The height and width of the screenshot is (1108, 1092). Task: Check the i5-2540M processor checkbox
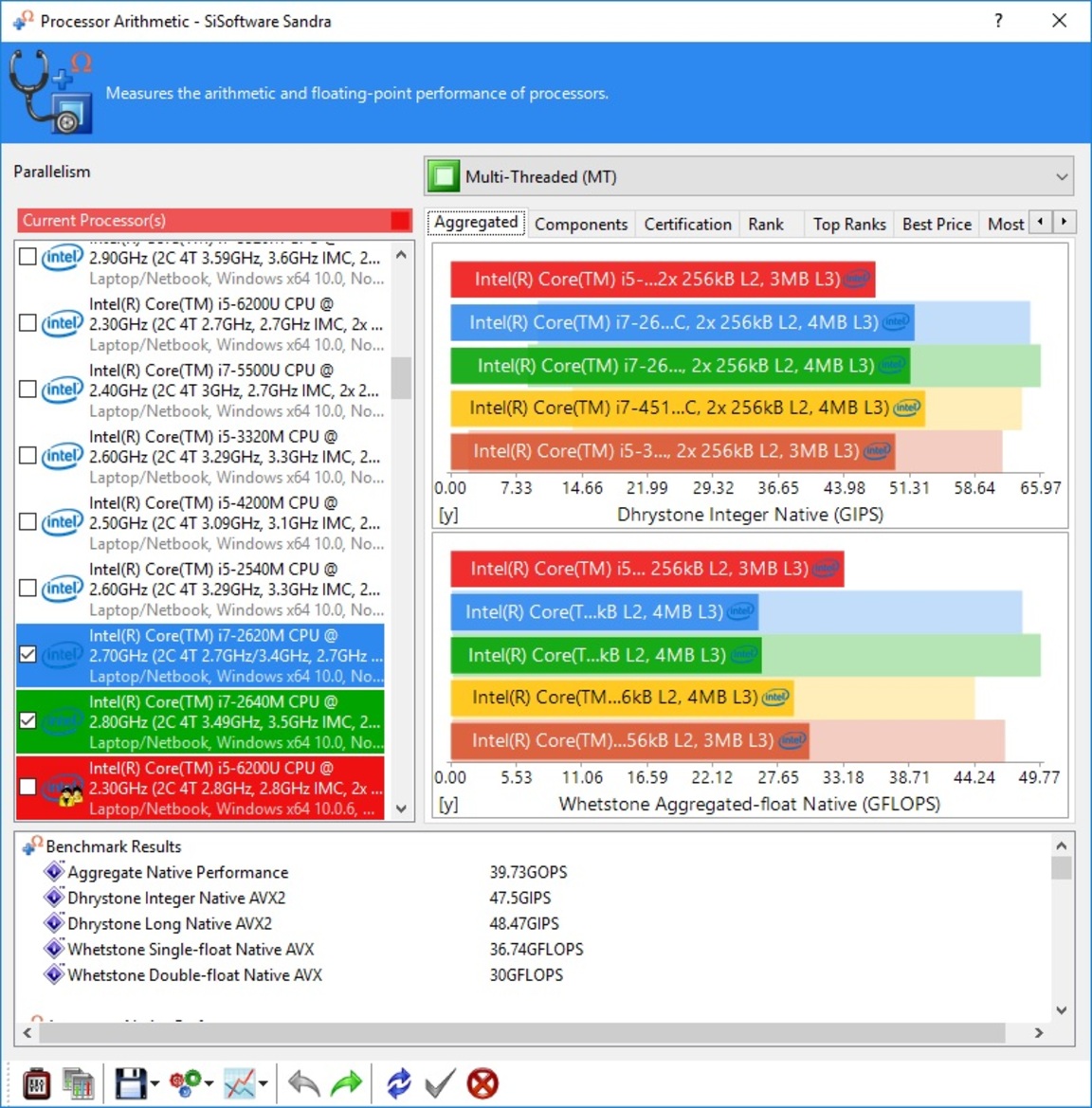27,588
